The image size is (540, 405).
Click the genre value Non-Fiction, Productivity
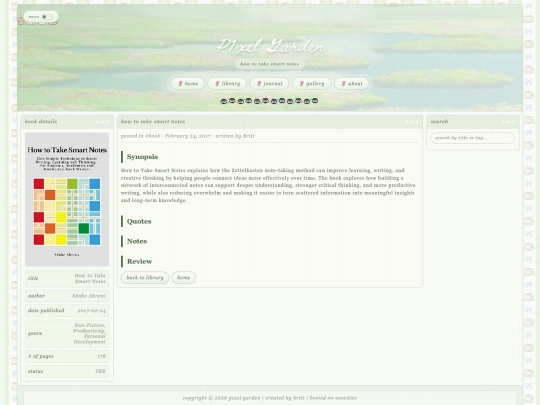(89, 333)
